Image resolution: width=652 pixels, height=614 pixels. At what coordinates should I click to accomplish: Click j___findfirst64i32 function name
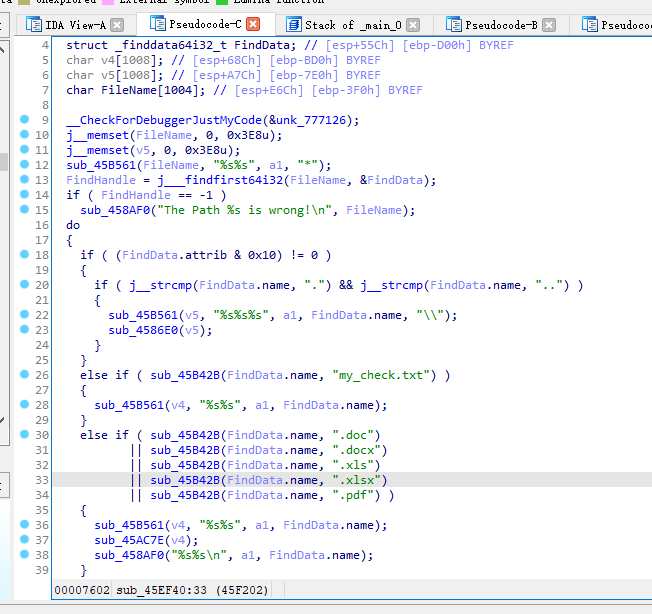point(220,180)
